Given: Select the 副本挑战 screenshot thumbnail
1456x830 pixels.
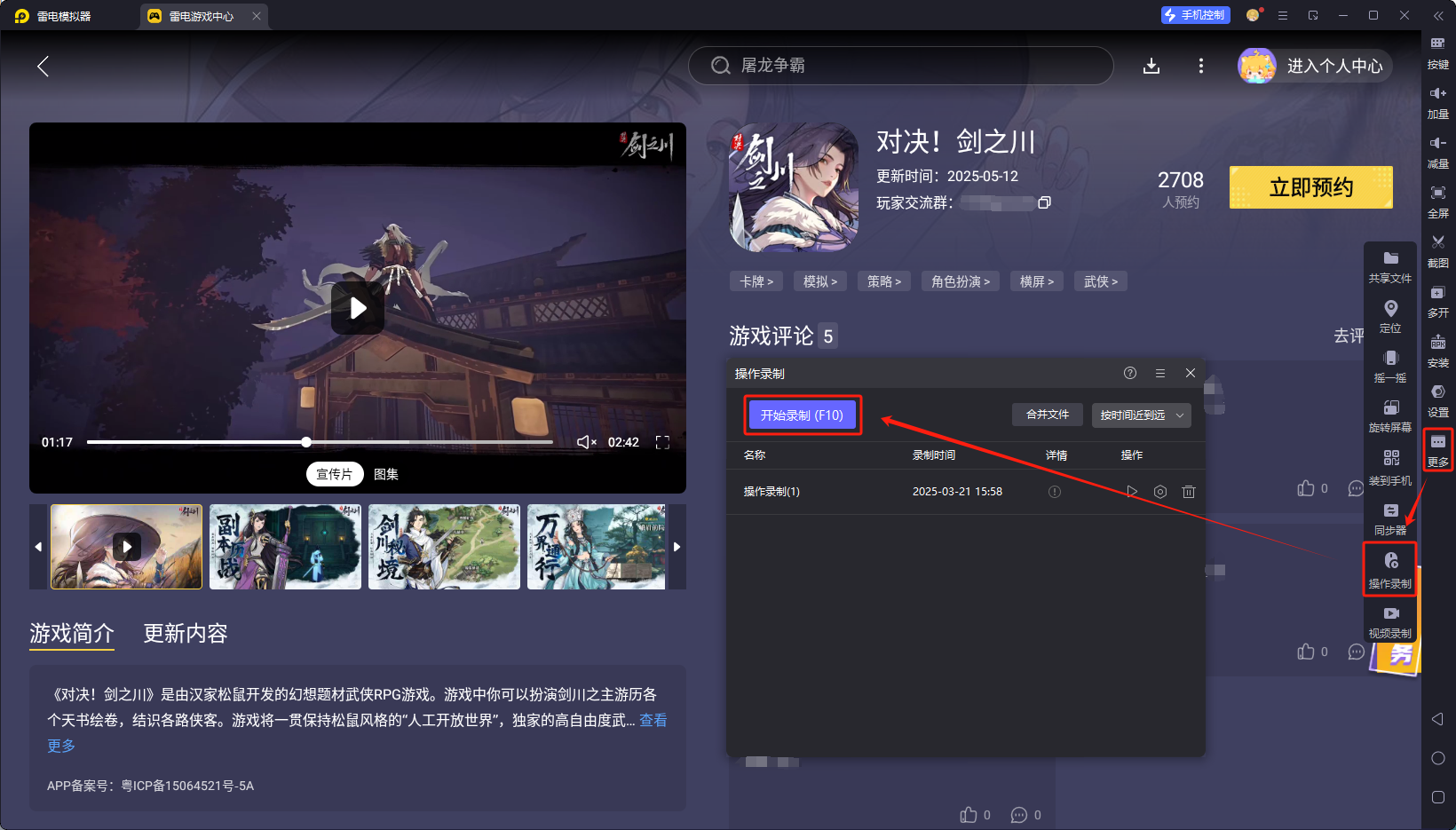Looking at the screenshot, I should (286, 547).
